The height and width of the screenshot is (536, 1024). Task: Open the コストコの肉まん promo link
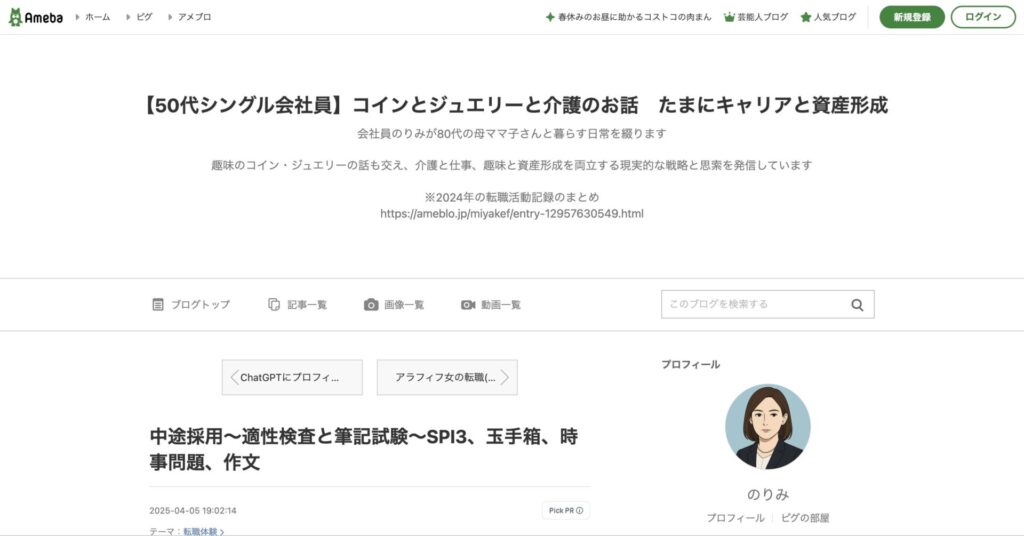(x=634, y=17)
